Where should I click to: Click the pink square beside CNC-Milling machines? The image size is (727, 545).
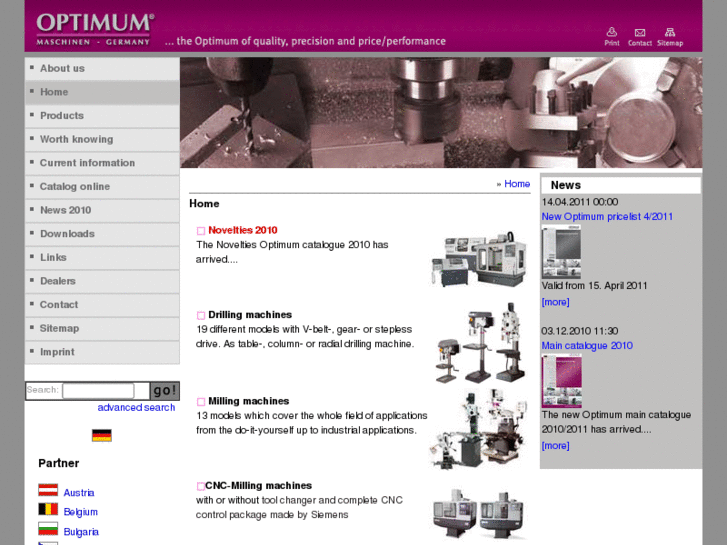pos(201,486)
